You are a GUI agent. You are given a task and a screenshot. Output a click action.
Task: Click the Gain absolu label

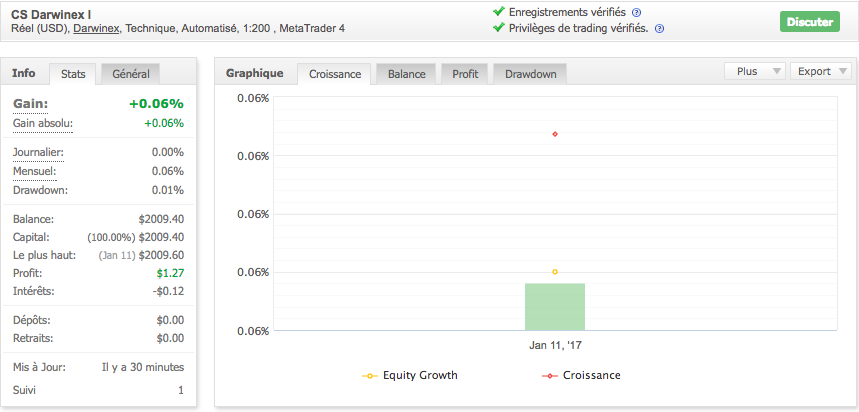click(43, 123)
